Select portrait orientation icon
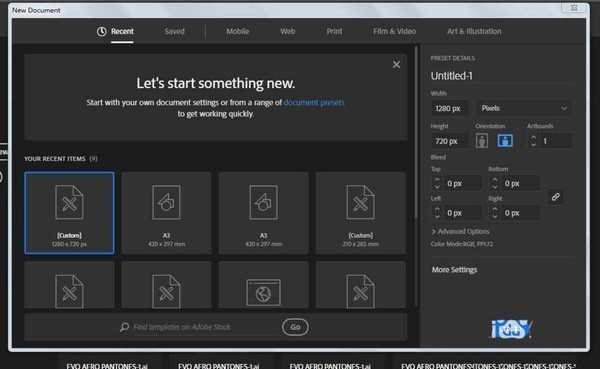 pos(482,140)
